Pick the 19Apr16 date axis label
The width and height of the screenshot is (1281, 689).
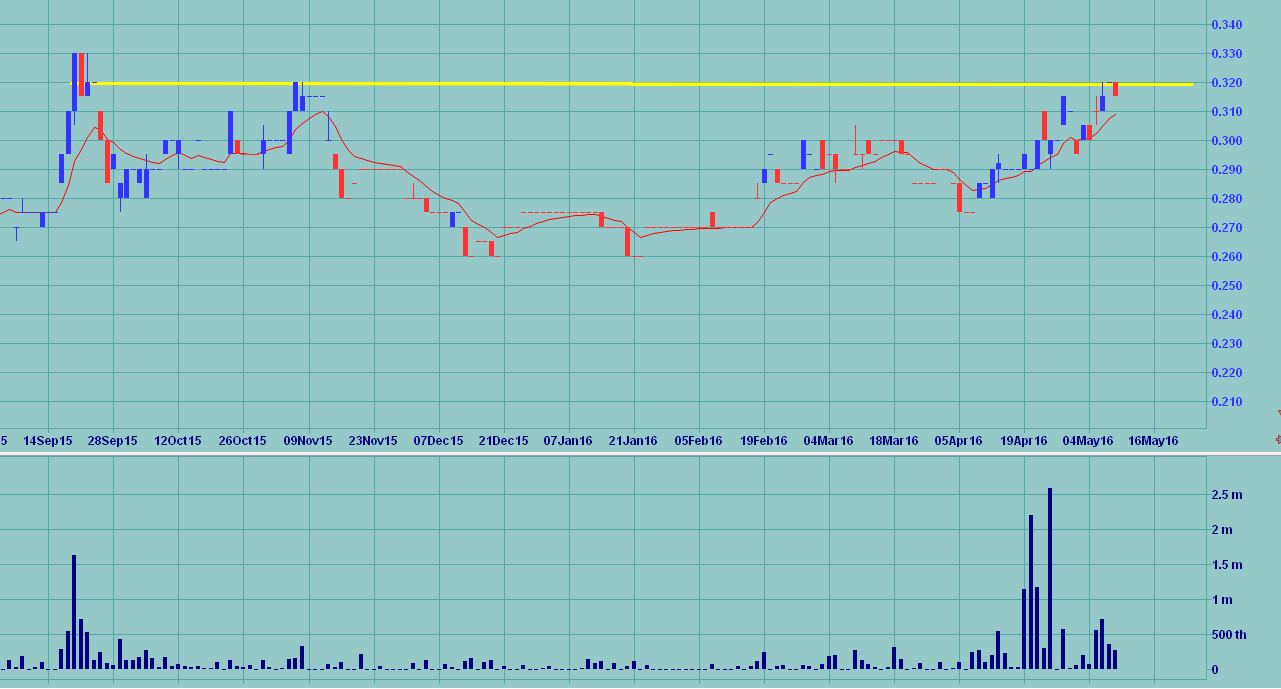(x=1023, y=441)
